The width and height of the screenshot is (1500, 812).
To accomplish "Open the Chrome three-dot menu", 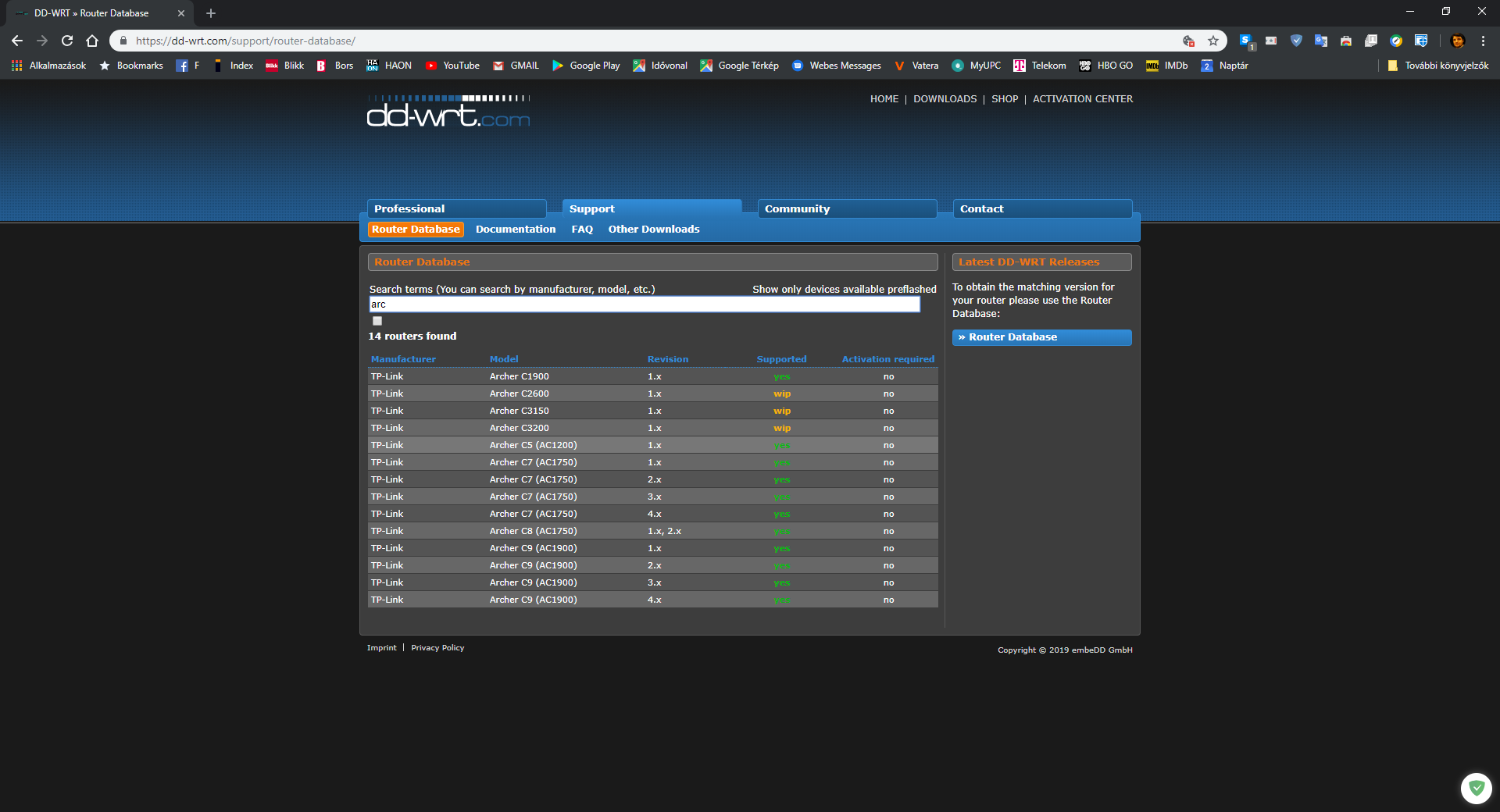I will pos(1483,41).
